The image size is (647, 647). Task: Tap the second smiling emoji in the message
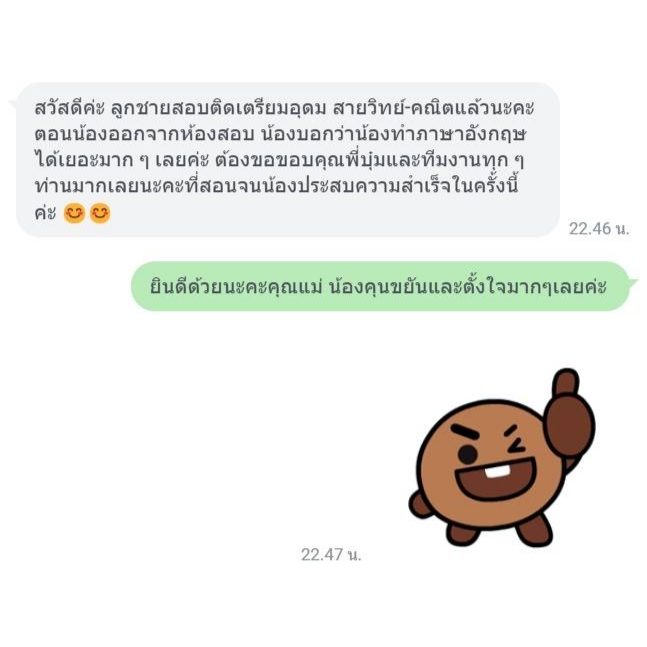[x=100, y=213]
